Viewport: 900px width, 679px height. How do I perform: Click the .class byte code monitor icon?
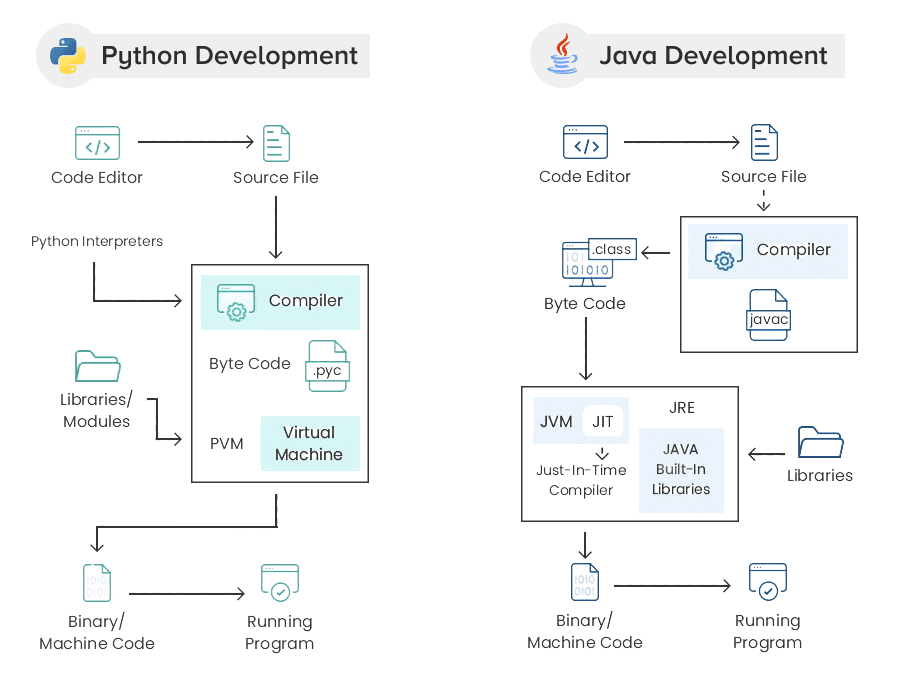click(x=599, y=262)
